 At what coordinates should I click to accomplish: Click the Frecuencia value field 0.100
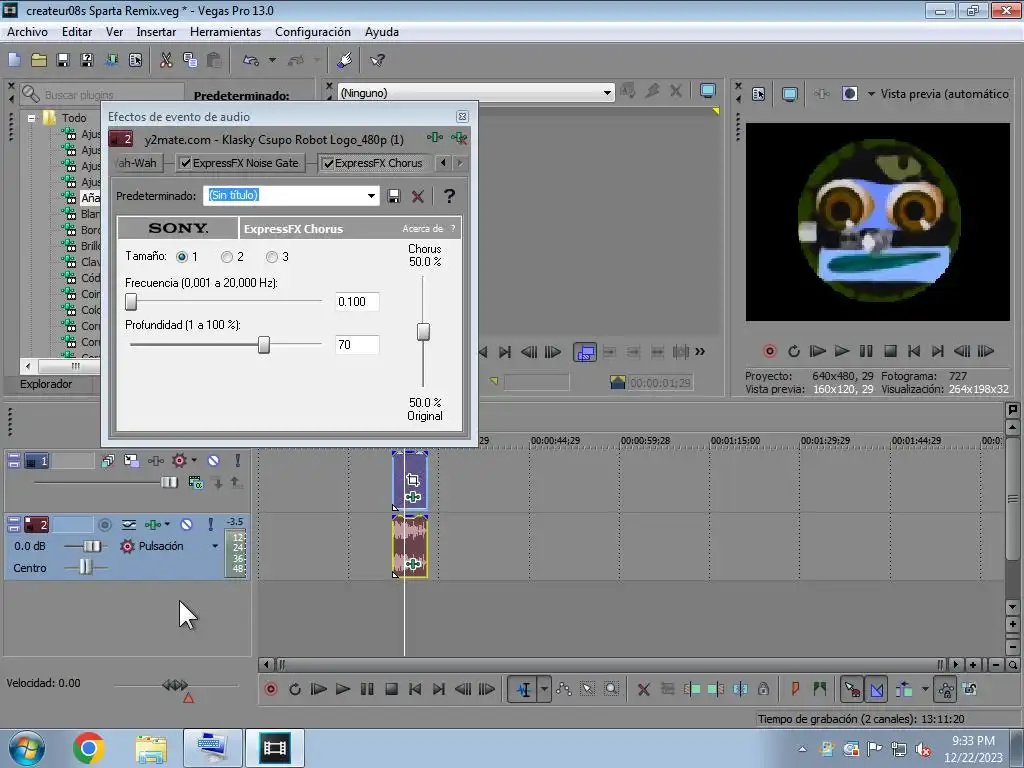pos(357,302)
